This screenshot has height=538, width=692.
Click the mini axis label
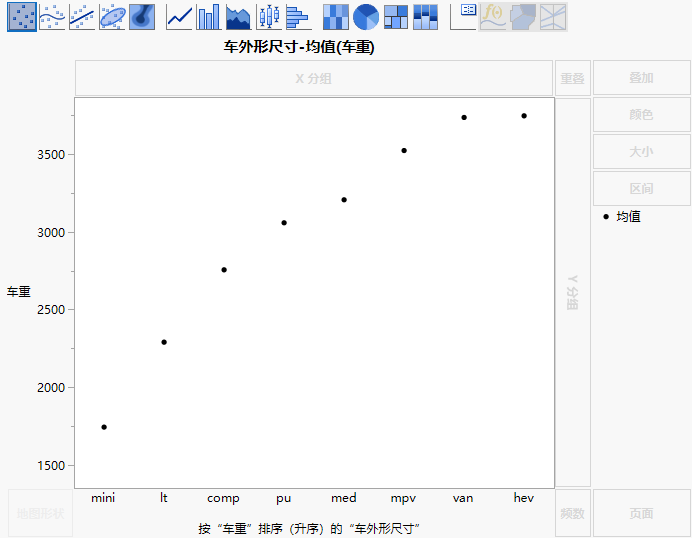(103, 498)
